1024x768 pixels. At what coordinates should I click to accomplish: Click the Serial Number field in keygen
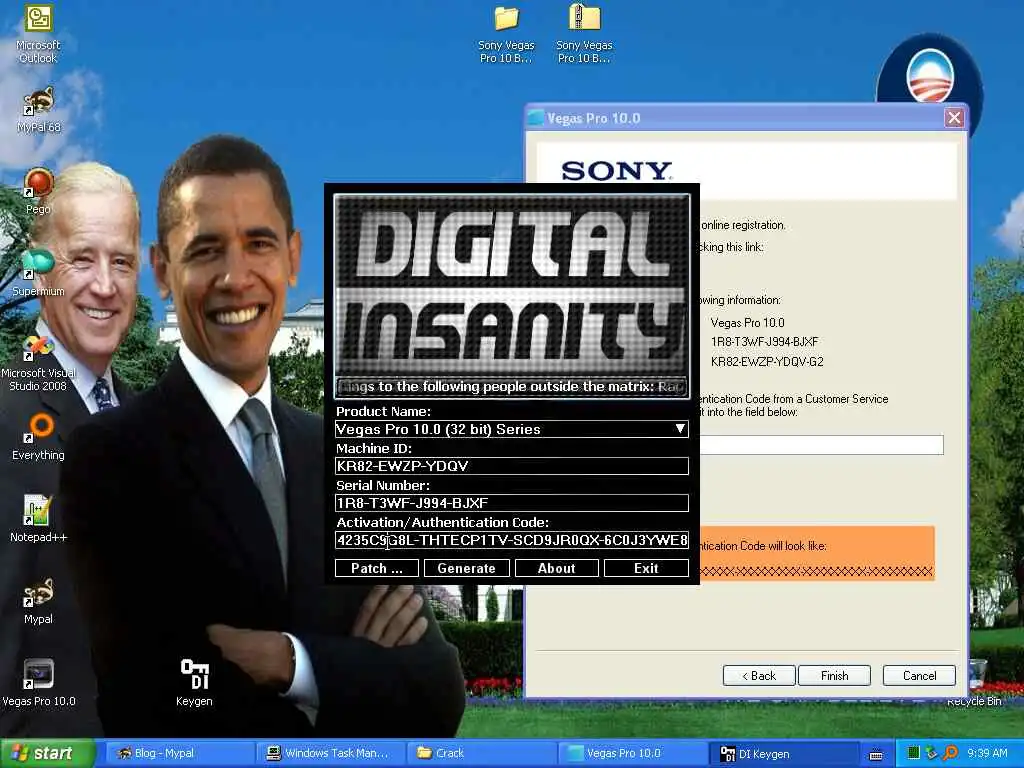[x=511, y=503]
